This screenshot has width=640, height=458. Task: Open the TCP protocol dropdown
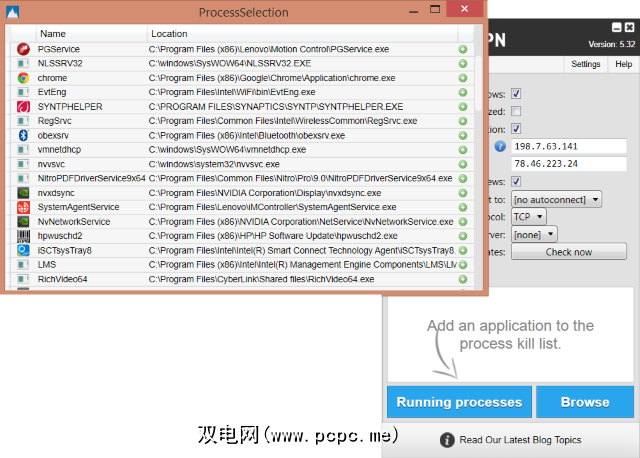click(529, 217)
